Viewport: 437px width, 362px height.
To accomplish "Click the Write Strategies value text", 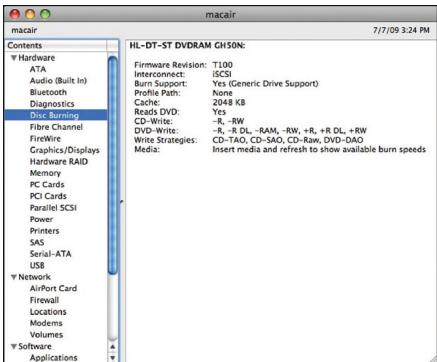I will (288, 140).
